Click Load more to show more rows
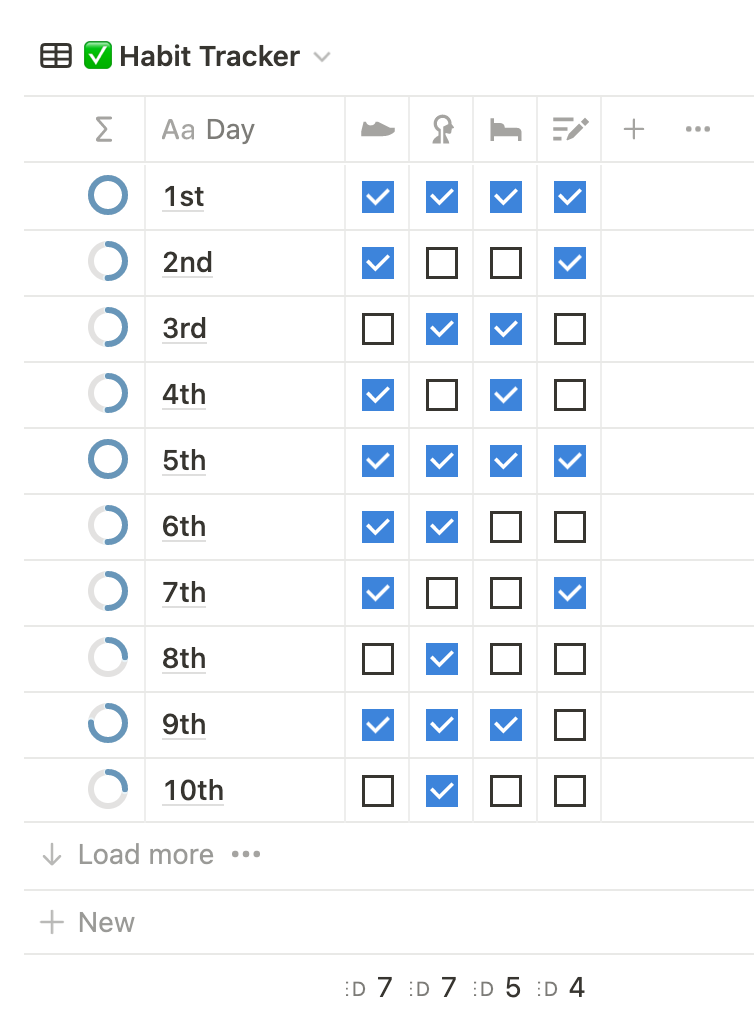Image resolution: width=754 pixels, height=1012 pixels. point(146,855)
